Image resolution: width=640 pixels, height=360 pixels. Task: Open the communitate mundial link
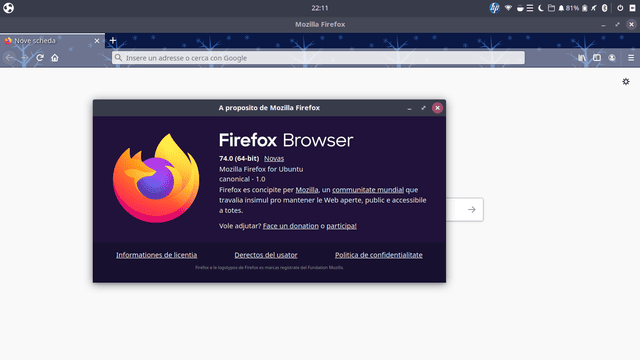(368, 190)
